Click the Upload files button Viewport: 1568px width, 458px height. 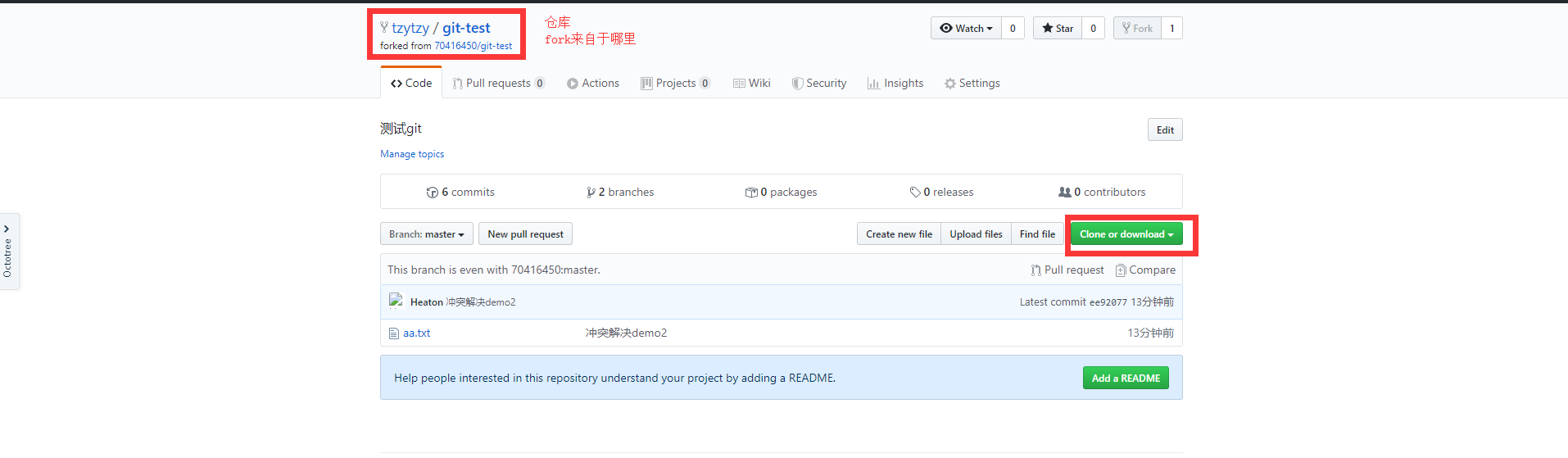click(x=976, y=234)
